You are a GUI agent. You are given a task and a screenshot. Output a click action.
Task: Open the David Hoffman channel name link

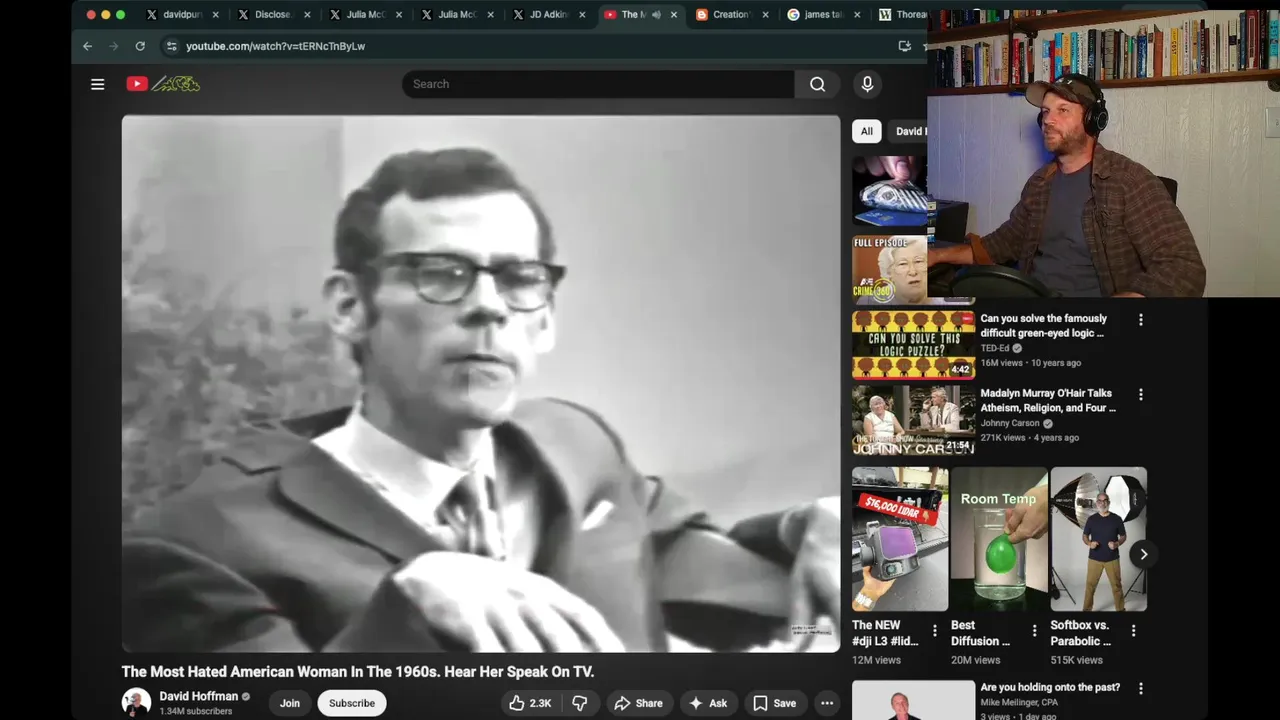[199, 696]
